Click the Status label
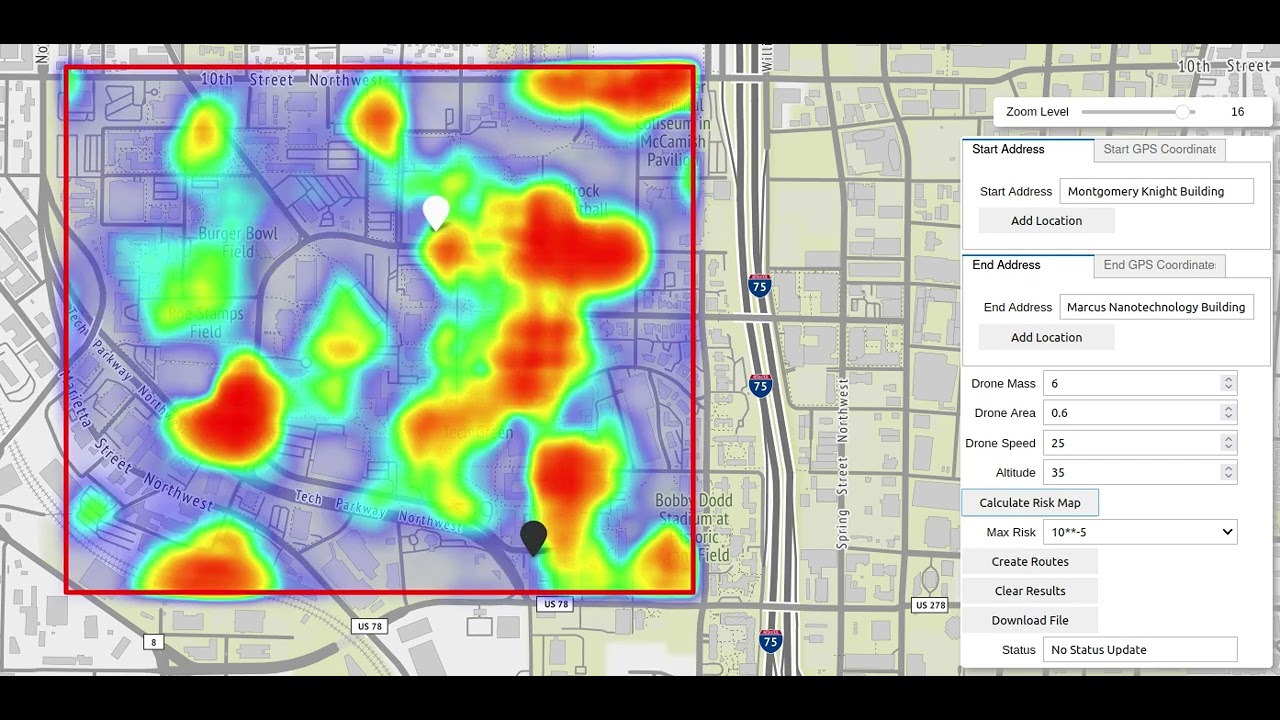The image size is (1280, 720). click(x=1019, y=650)
